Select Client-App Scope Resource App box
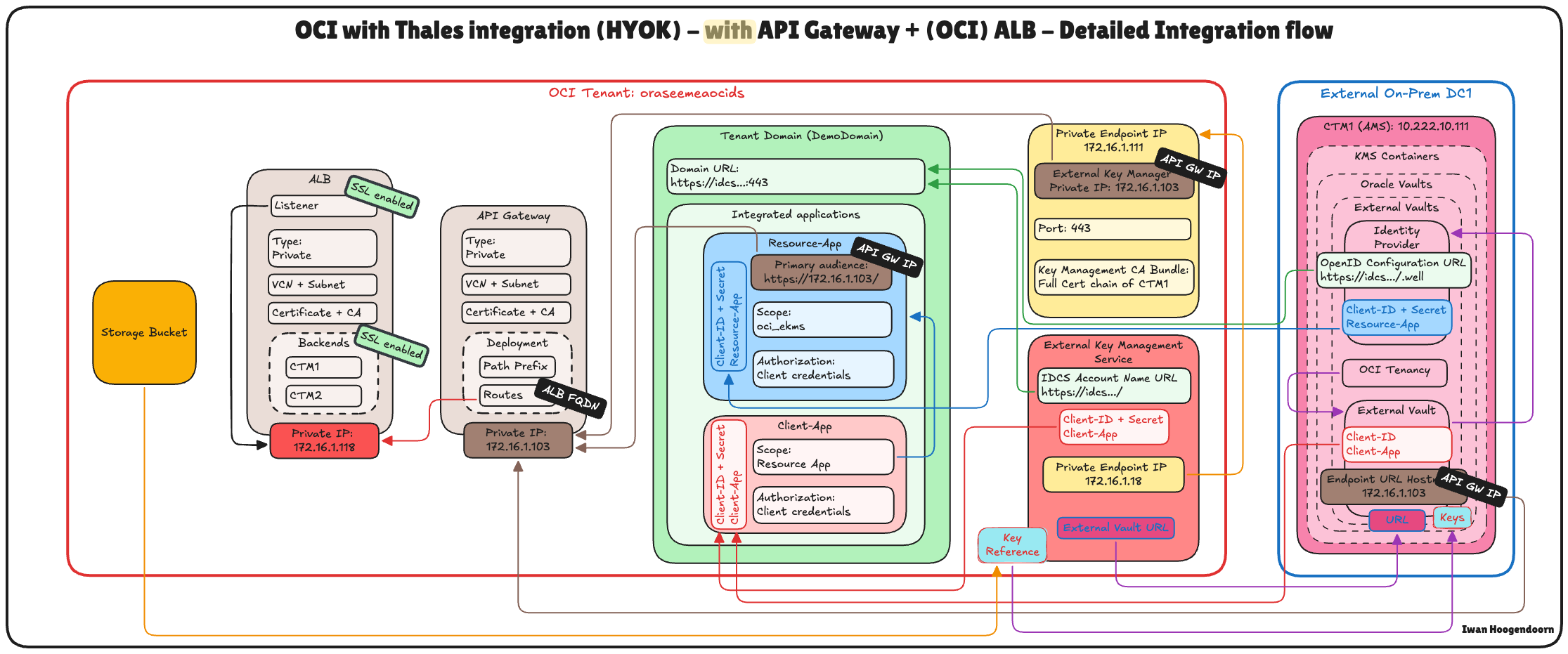1568x654 pixels. [x=822, y=457]
